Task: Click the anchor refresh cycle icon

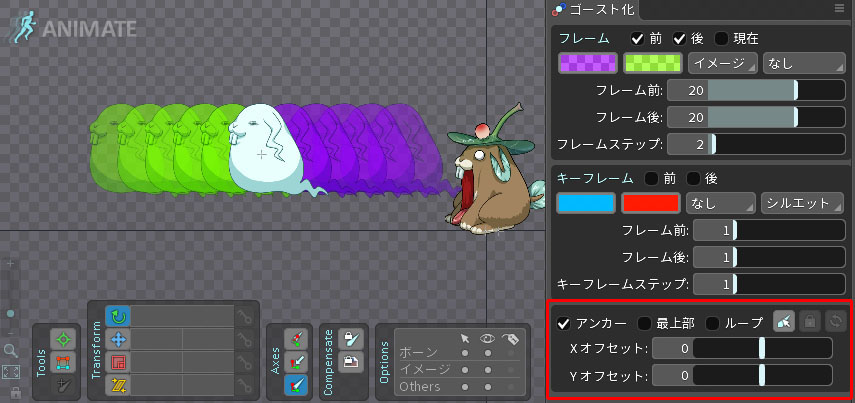Action: coord(835,322)
